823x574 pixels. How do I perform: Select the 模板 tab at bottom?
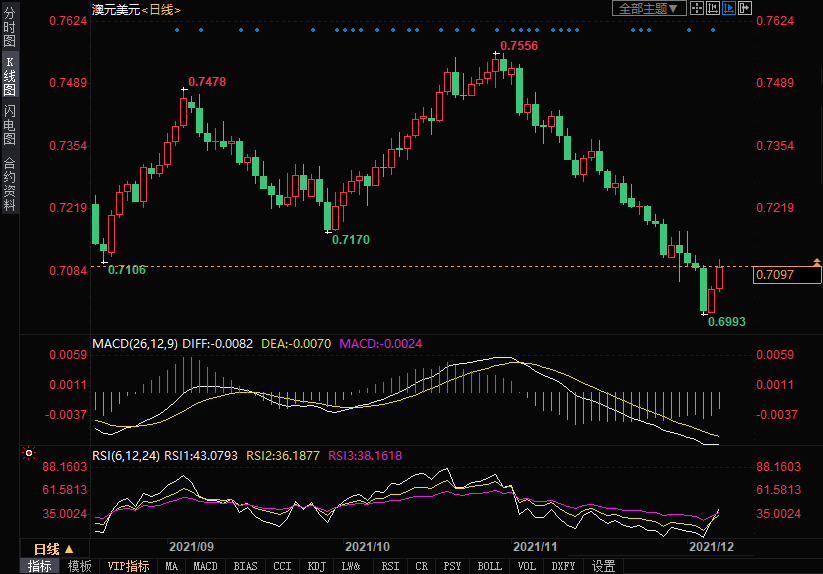79,566
